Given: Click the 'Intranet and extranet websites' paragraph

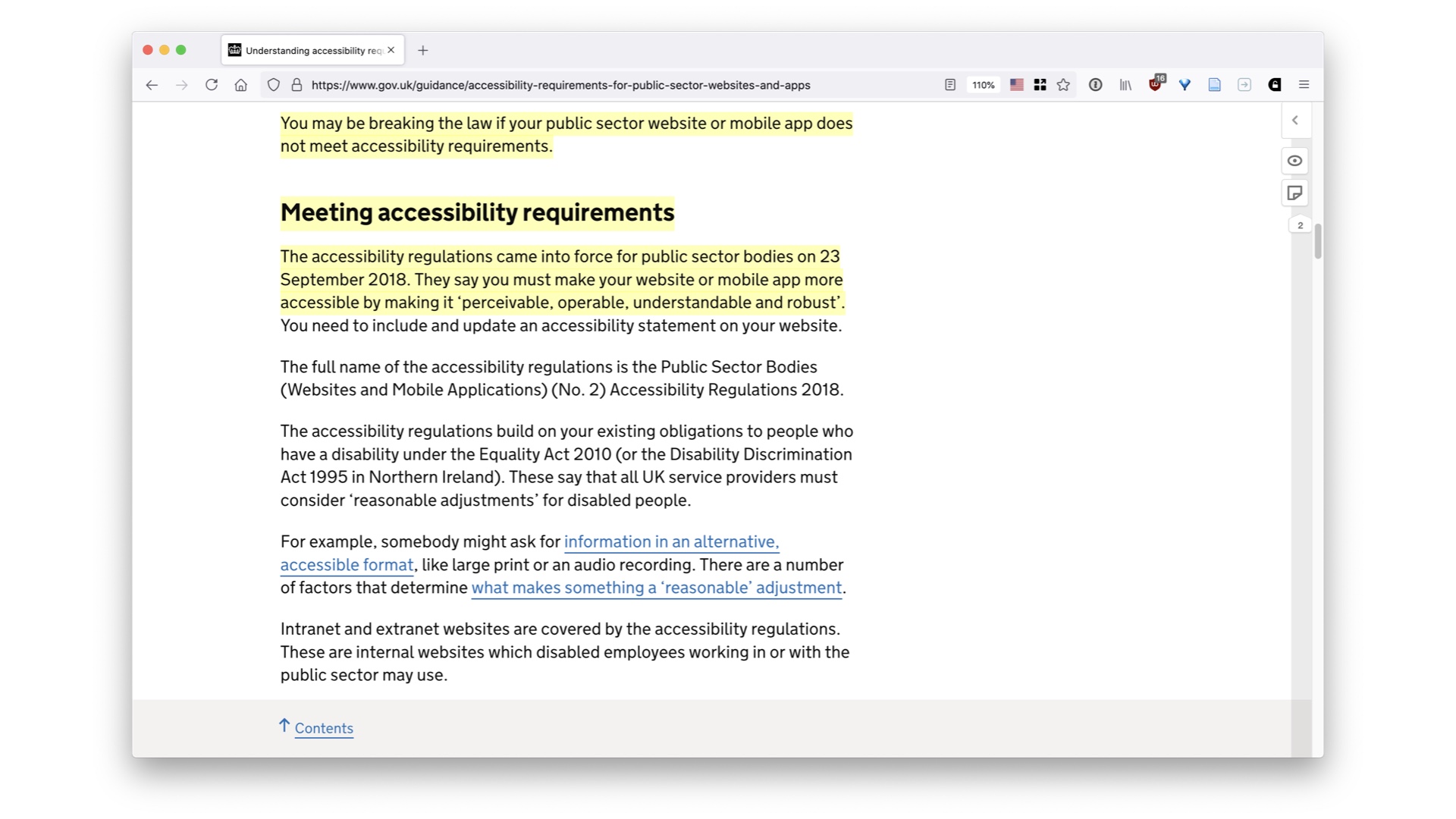Looking at the screenshot, I should point(565,652).
